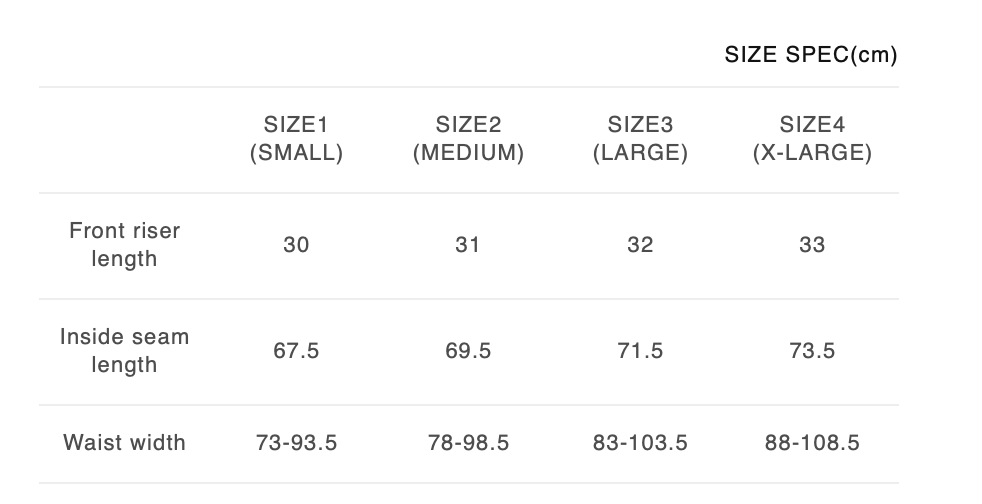
Task: Click the SIZE3 (LARGE) column header
Action: [x=640, y=139]
